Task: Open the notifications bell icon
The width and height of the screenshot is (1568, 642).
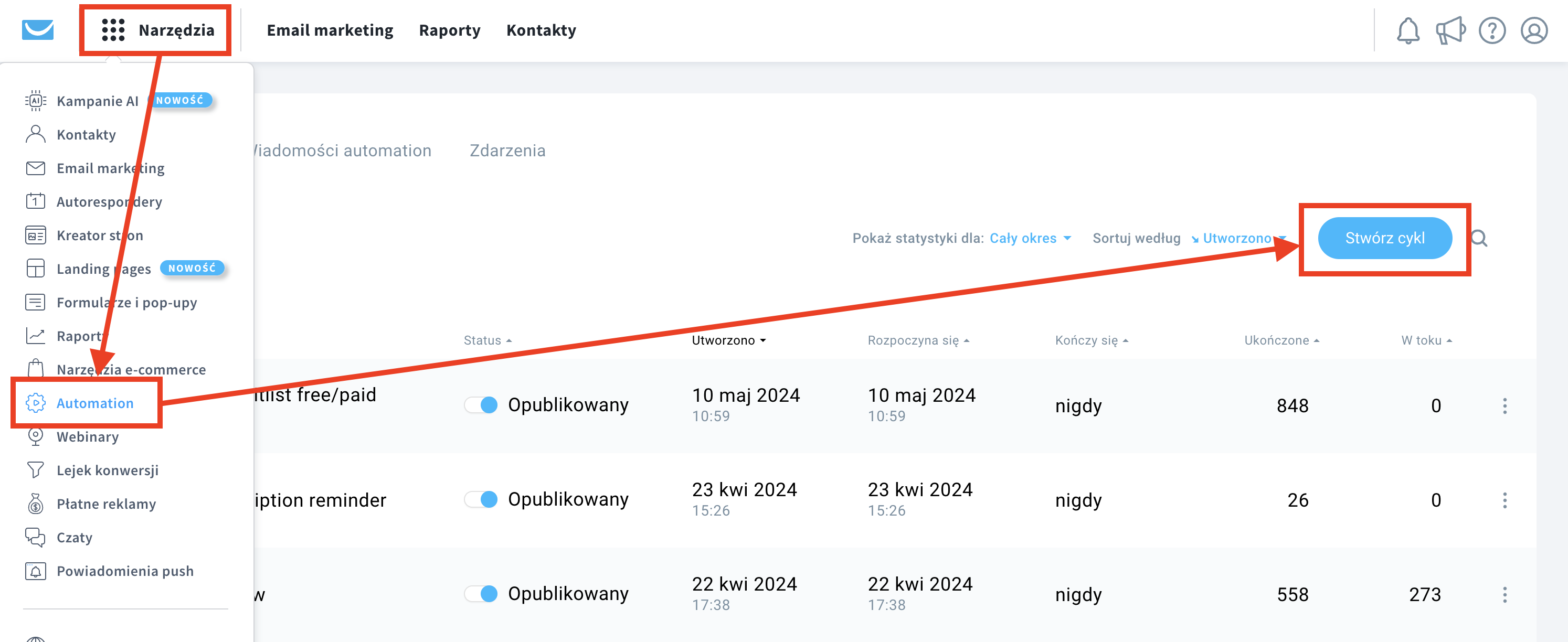Action: tap(1407, 30)
